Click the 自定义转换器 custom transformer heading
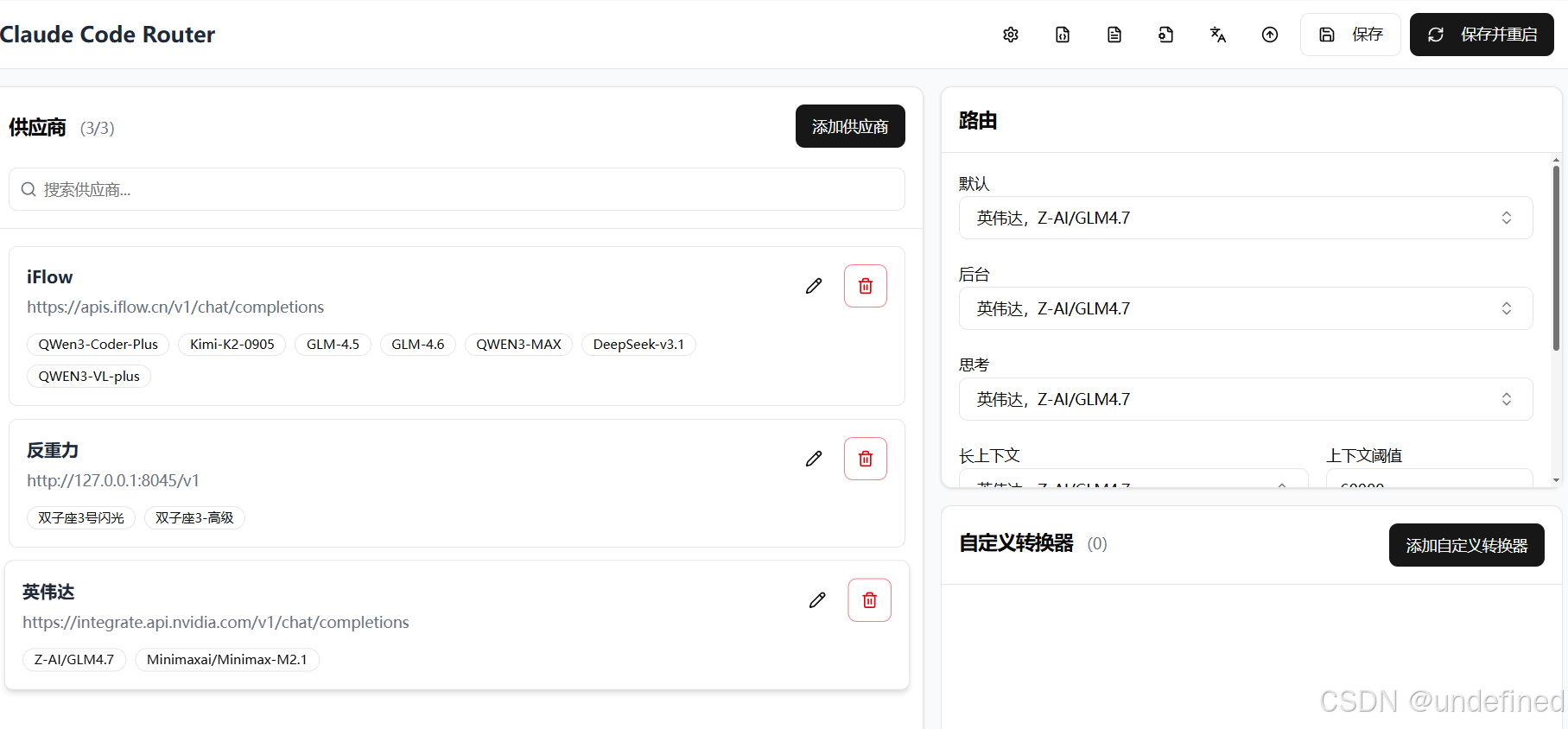 [1016, 542]
